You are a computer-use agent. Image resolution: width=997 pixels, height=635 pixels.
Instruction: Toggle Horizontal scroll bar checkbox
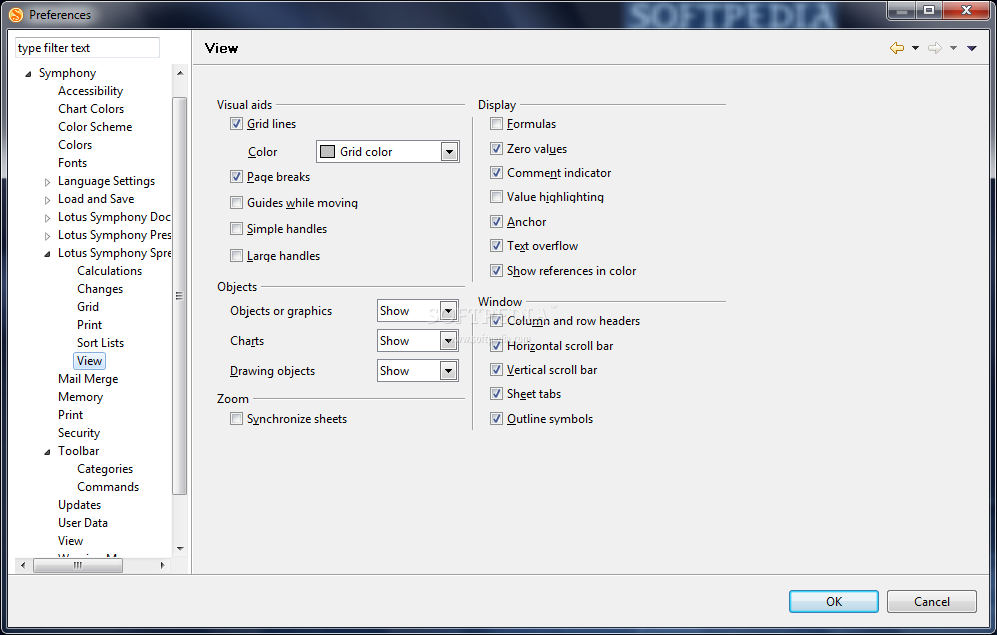pyautogui.click(x=497, y=346)
